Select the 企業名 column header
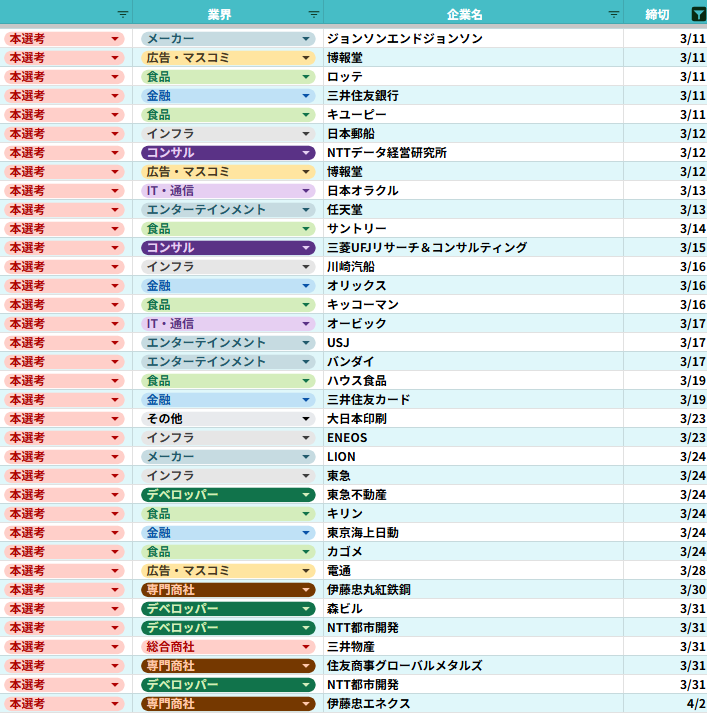This screenshot has height=713, width=707. tap(473, 12)
